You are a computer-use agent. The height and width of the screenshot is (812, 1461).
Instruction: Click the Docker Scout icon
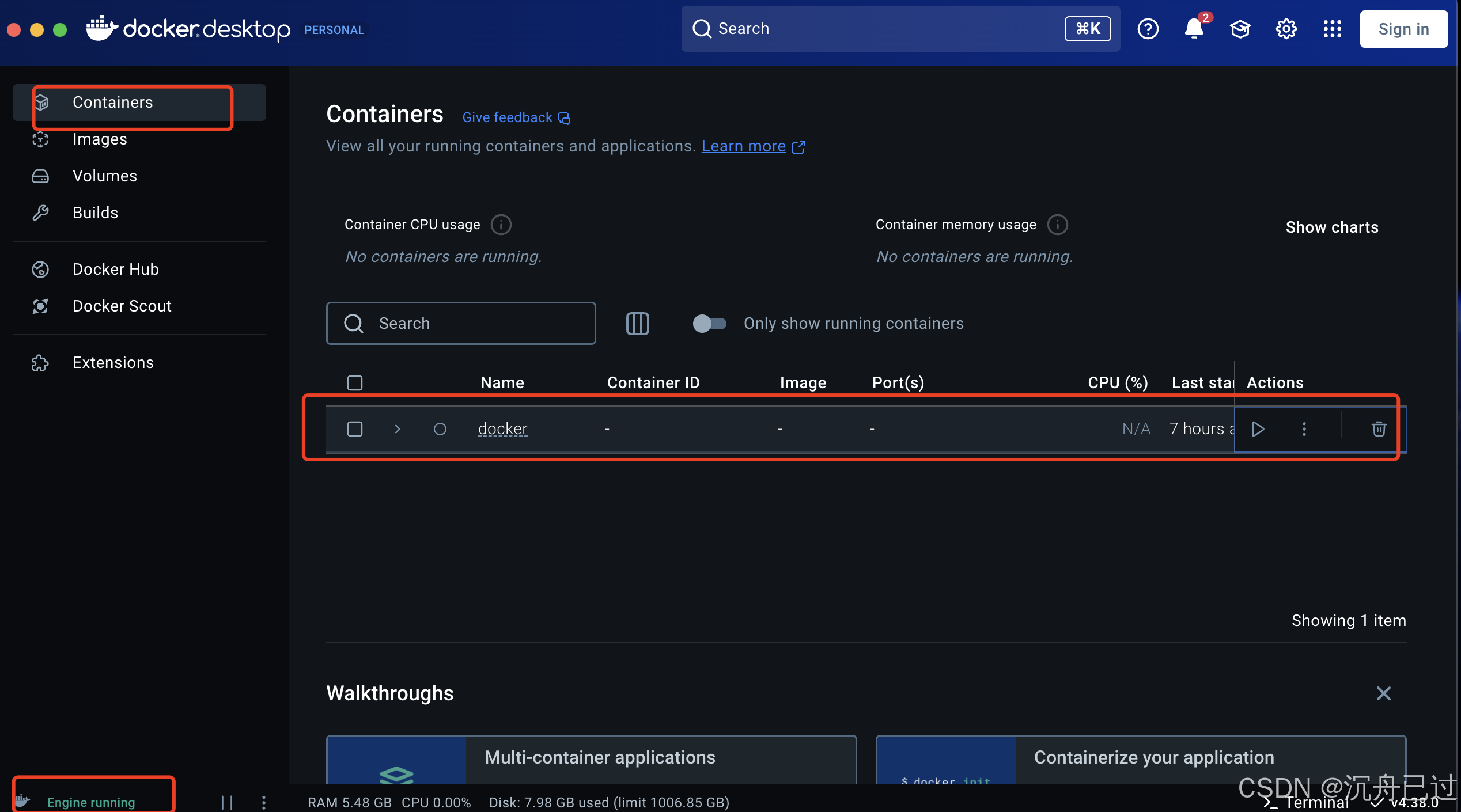point(40,306)
